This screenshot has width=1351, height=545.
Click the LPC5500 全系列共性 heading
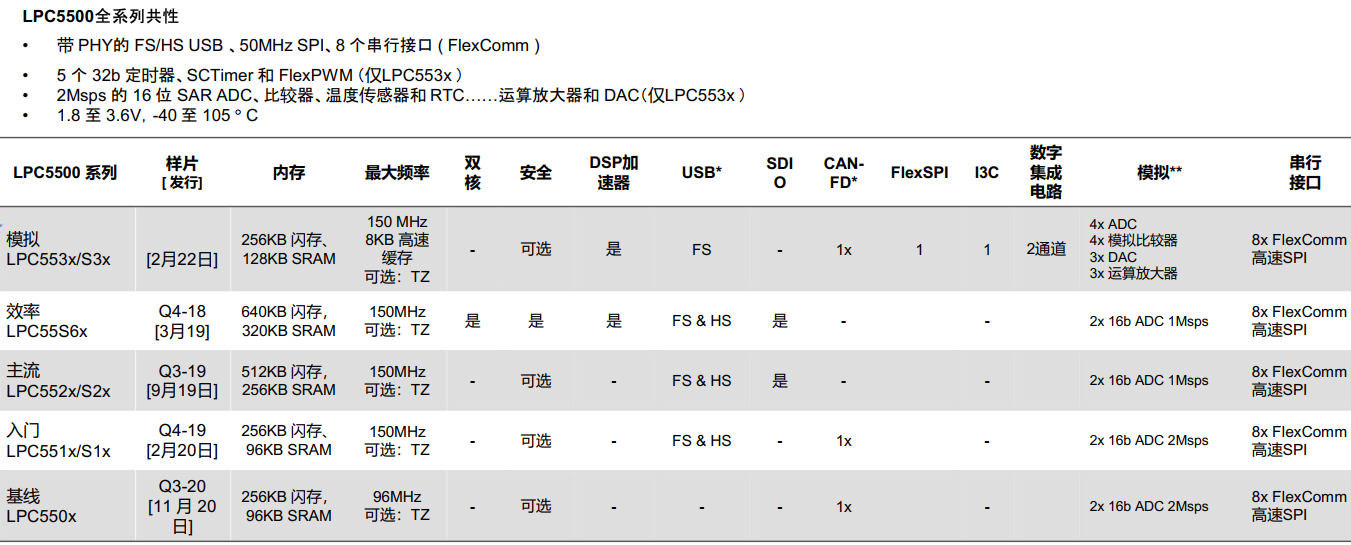point(101,16)
